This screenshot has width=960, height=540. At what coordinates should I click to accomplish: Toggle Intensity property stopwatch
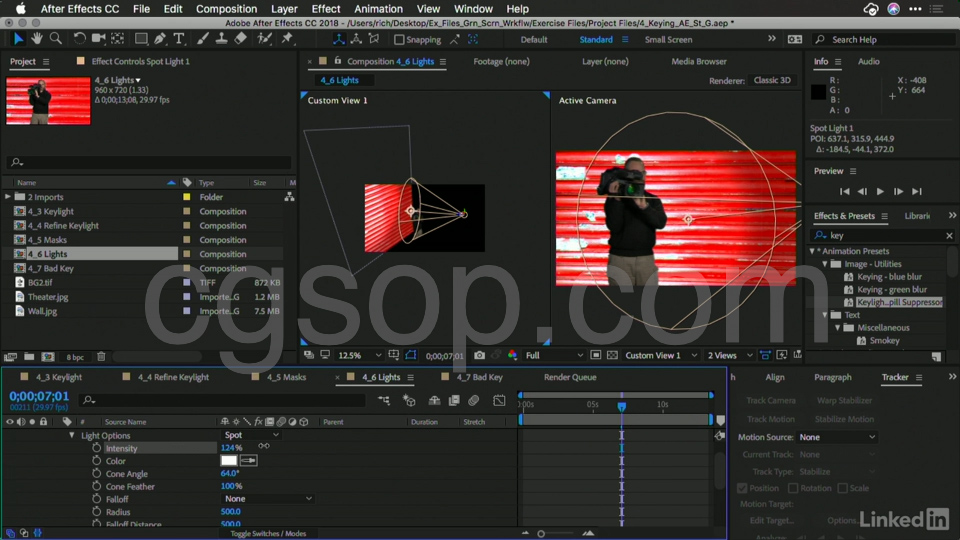pos(96,448)
